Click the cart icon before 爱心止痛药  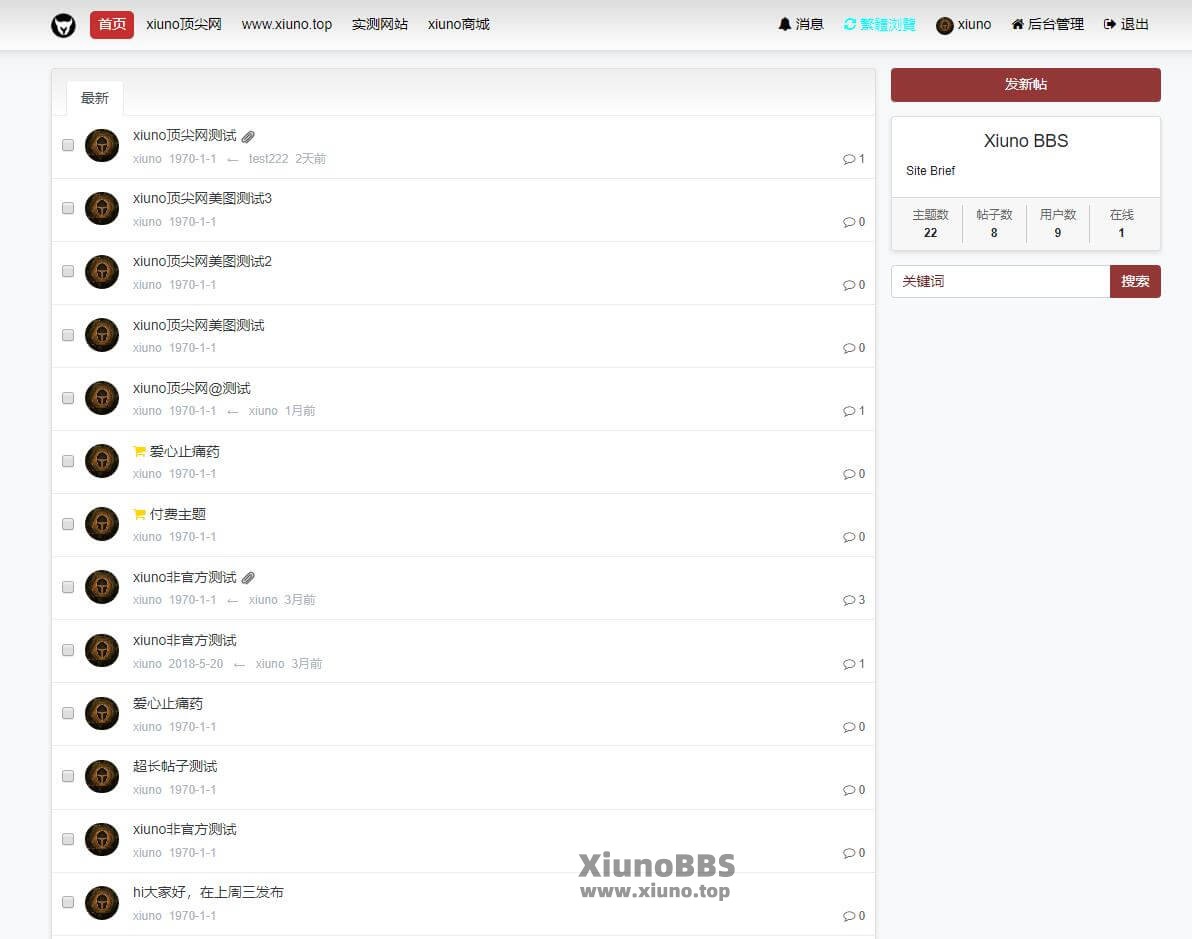pos(139,452)
